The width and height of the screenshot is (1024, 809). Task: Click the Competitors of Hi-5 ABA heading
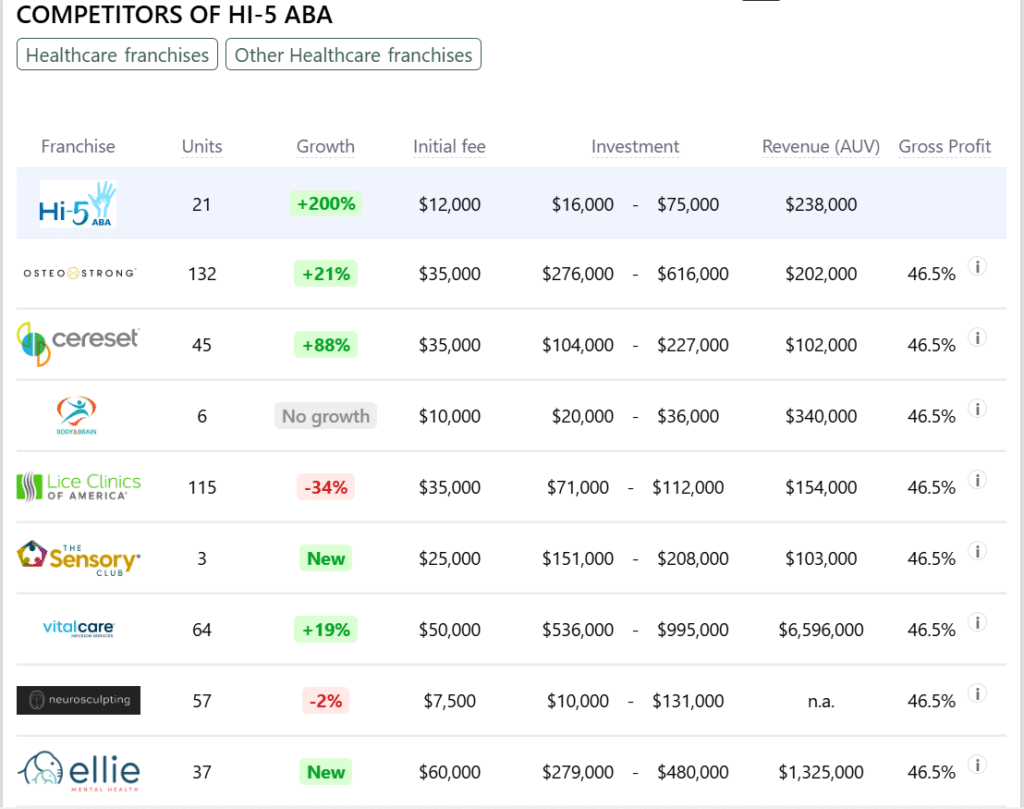coord(174,14)
